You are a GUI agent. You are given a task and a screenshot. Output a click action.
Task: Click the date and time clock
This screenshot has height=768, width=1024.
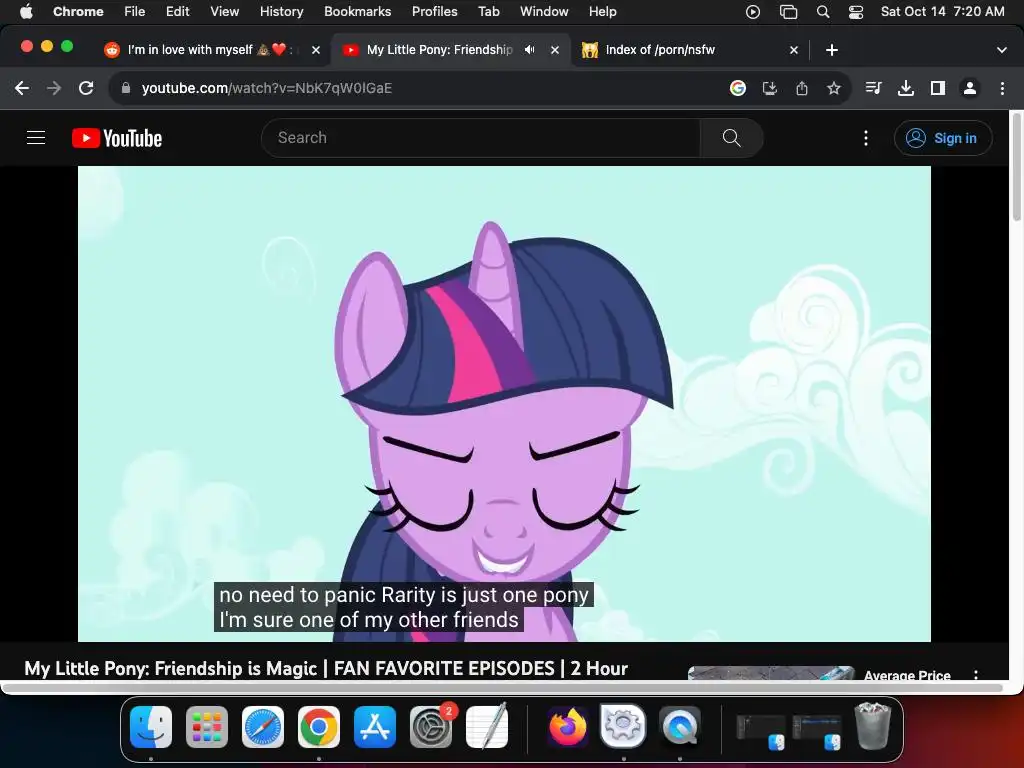click(x=942, y=11)
